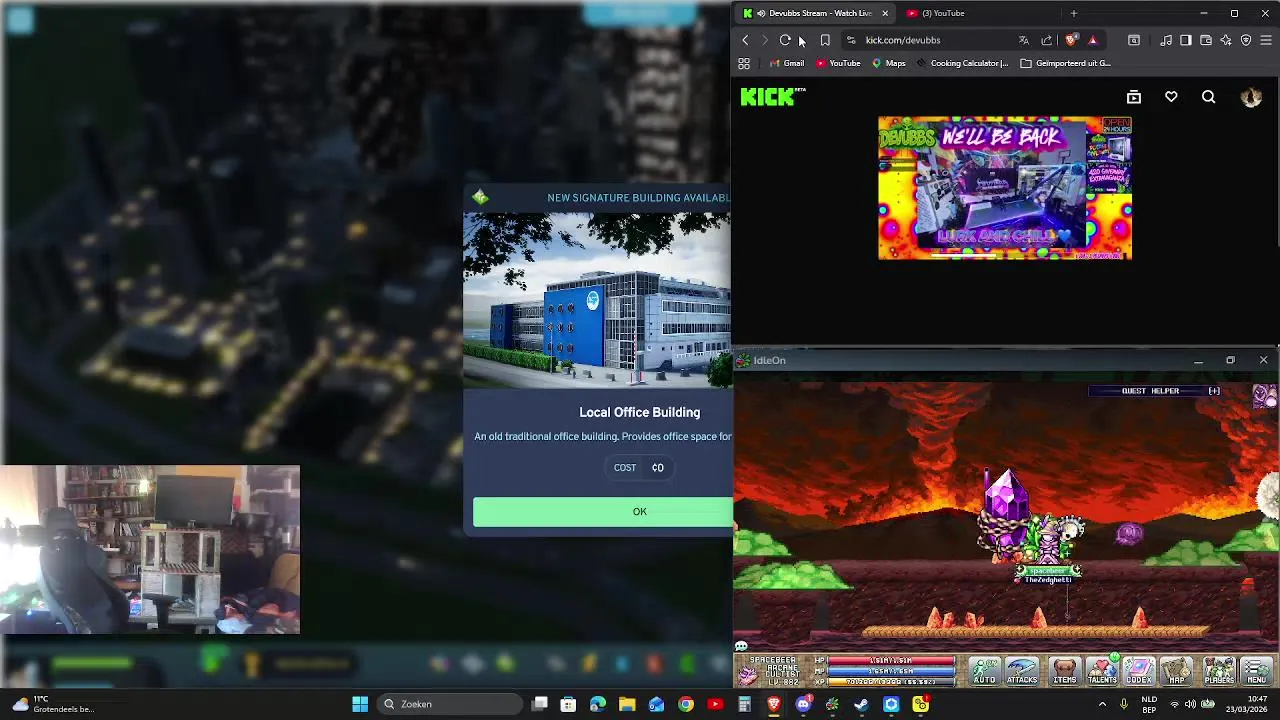
Task: Open the ATTACKS panel in IdleOn
Action: (1022, 671)
